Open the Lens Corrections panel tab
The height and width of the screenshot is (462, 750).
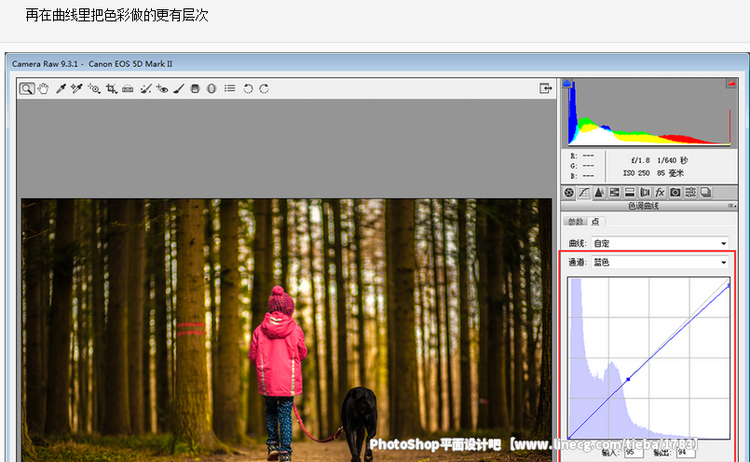tap(645, 193)
